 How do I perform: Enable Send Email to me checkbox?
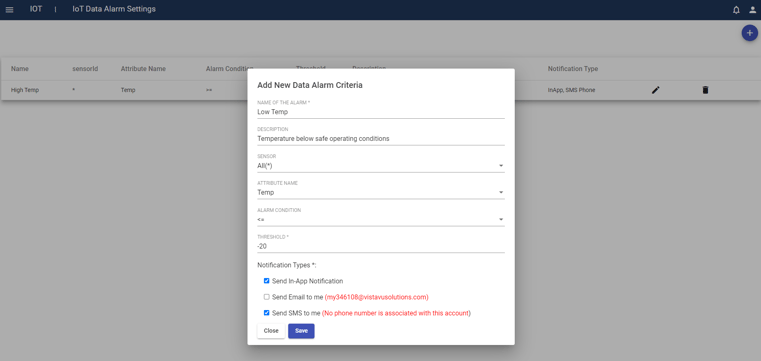(x=266, y=297)
